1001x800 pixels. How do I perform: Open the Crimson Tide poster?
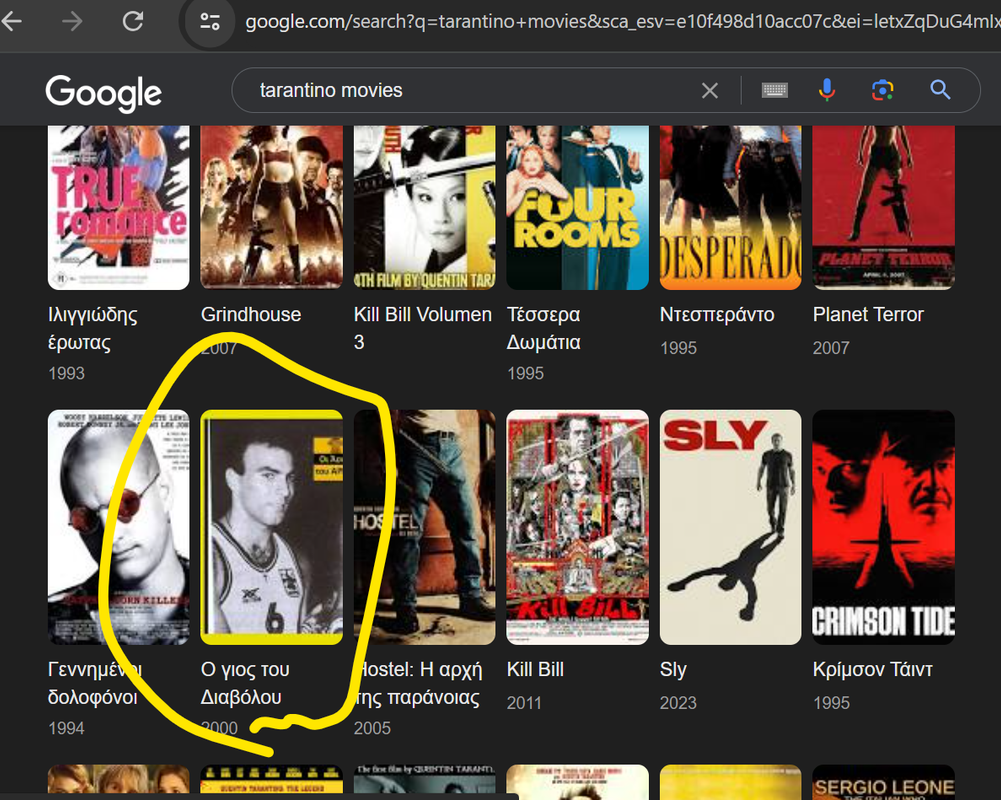pyautogui.click(x=884, y=527)
